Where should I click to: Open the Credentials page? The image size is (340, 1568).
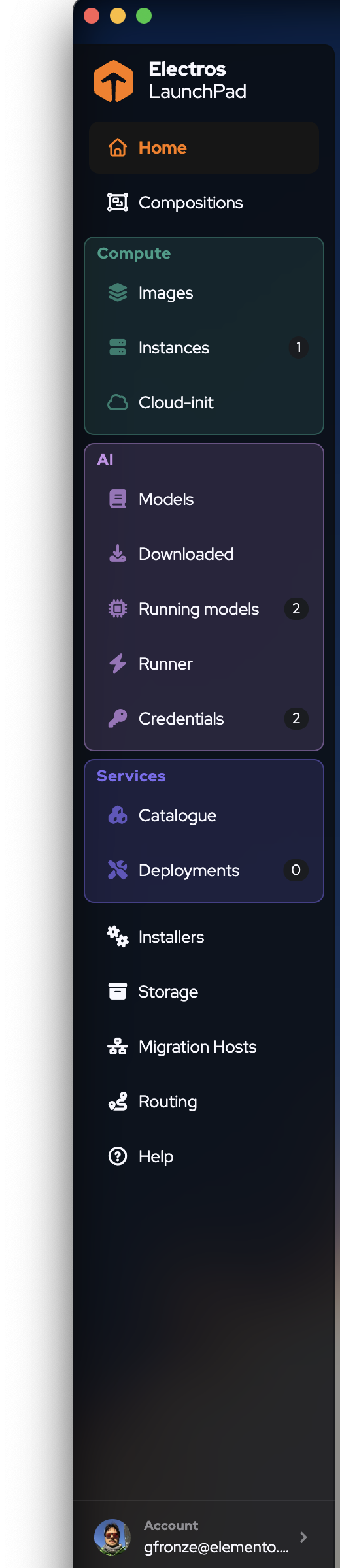point(204,719)
